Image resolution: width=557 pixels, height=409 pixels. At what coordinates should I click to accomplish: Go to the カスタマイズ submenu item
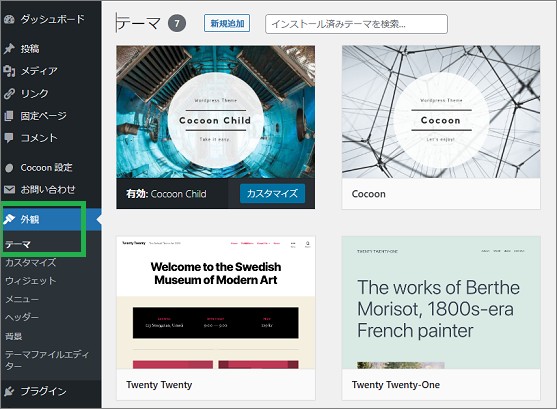tap(31, 263)
